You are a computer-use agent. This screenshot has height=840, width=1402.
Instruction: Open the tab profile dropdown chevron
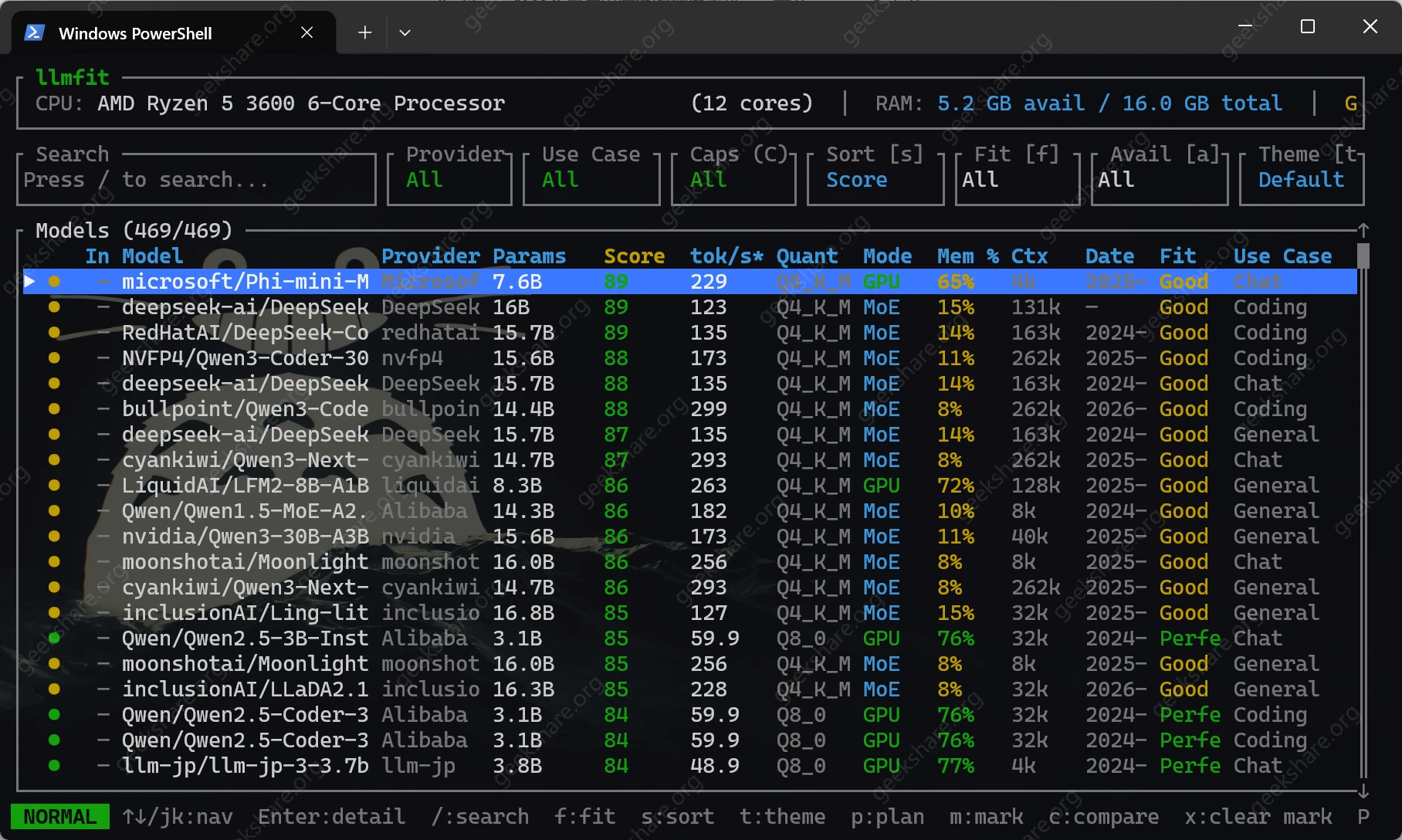pos(405,32)
